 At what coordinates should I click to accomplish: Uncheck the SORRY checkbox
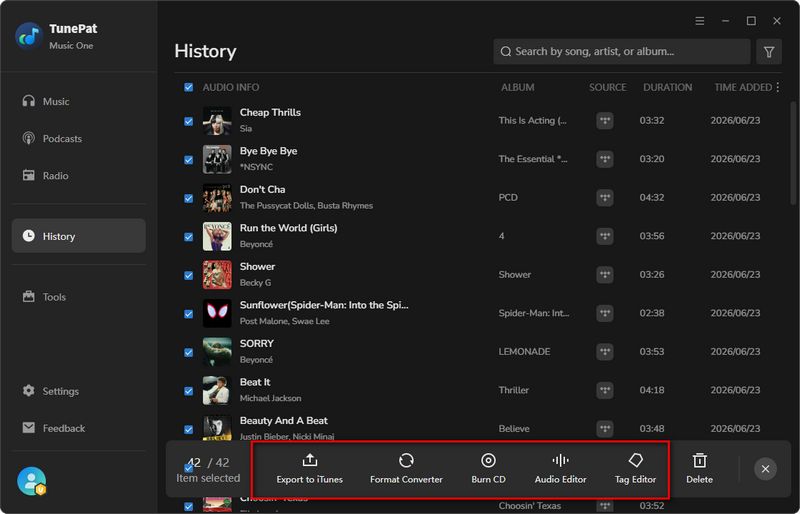tap(189, 352)
